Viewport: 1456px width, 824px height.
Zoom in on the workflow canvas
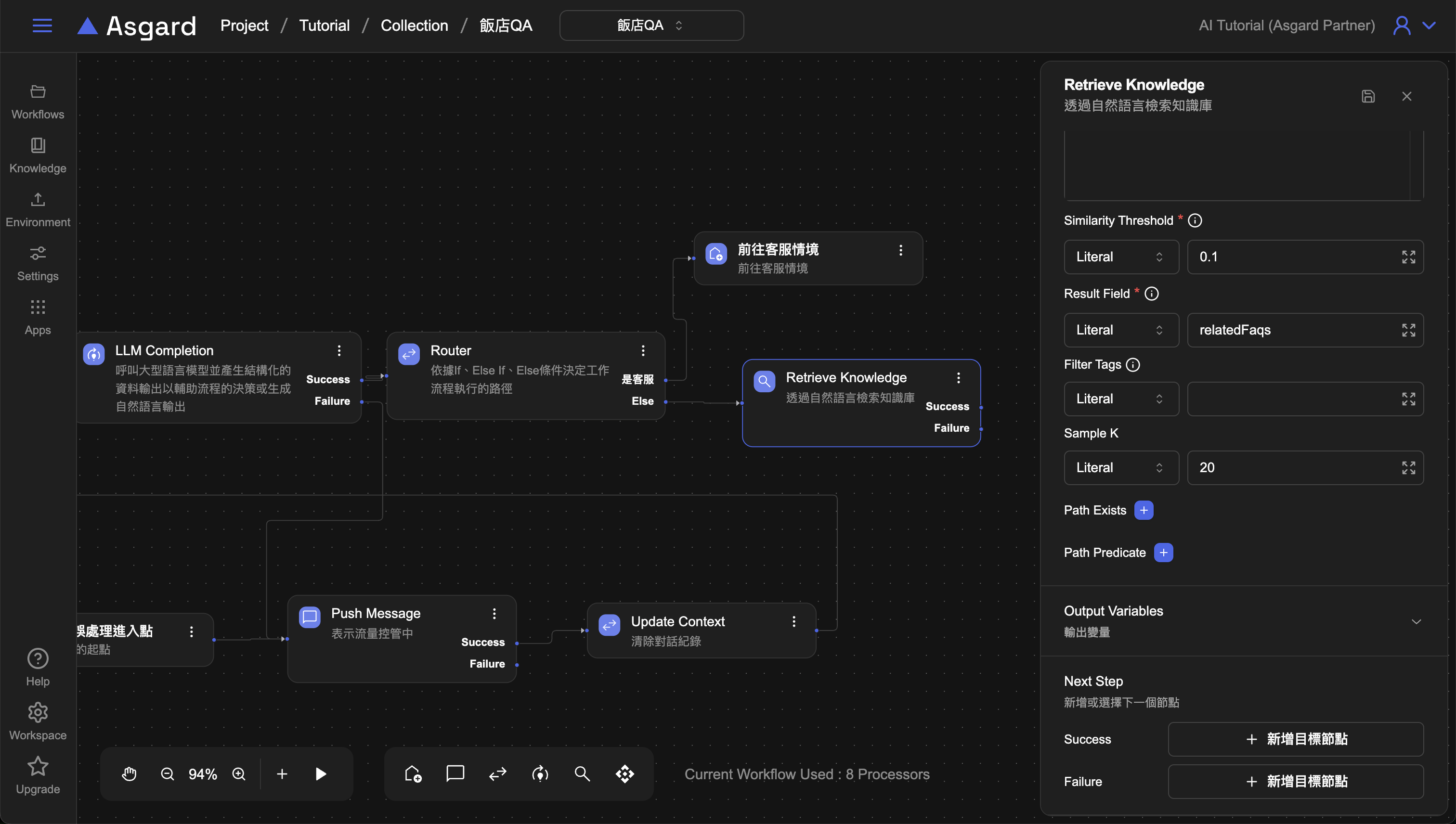tap(239, 773)
